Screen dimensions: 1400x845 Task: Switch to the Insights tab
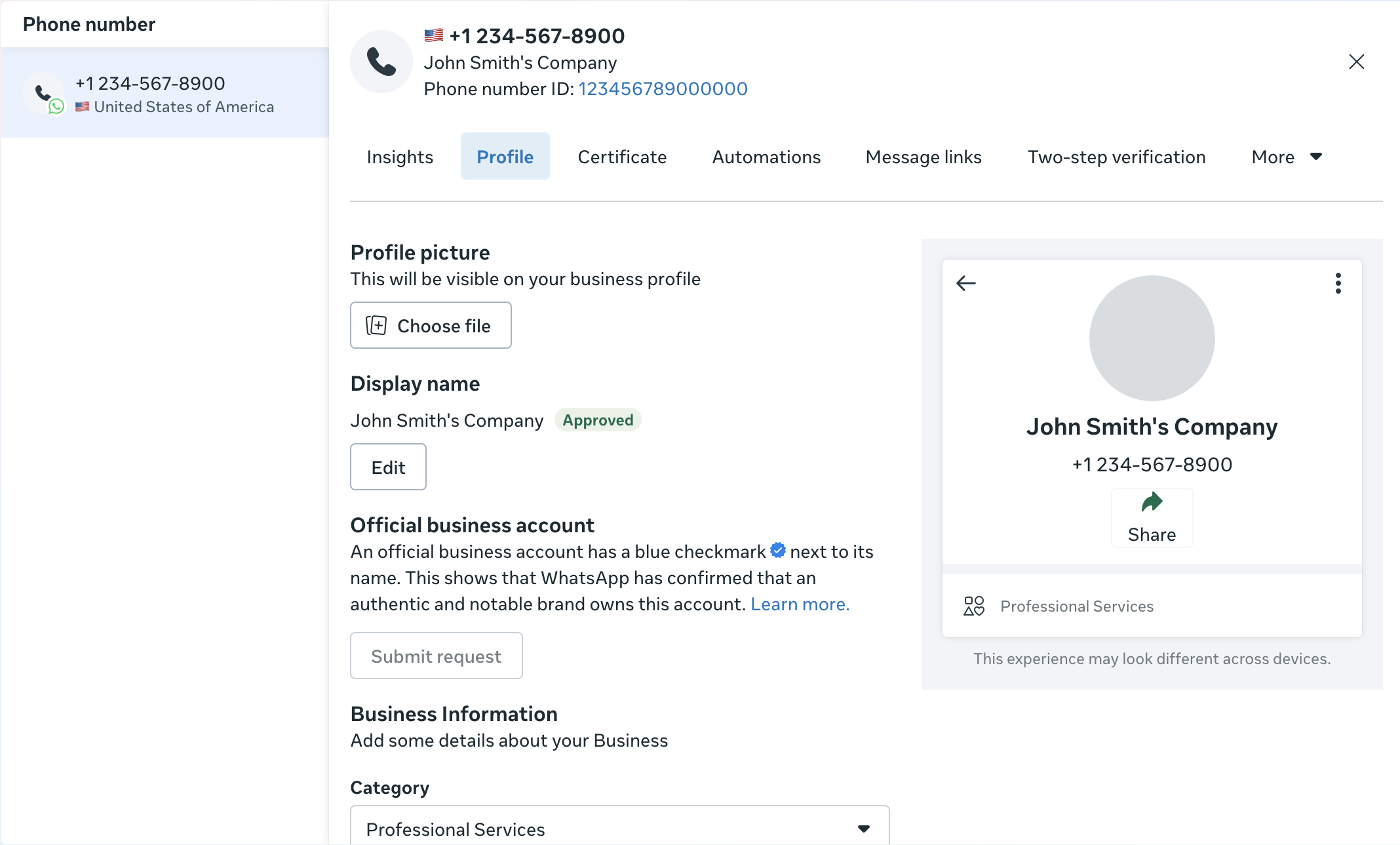pos(400,157)
